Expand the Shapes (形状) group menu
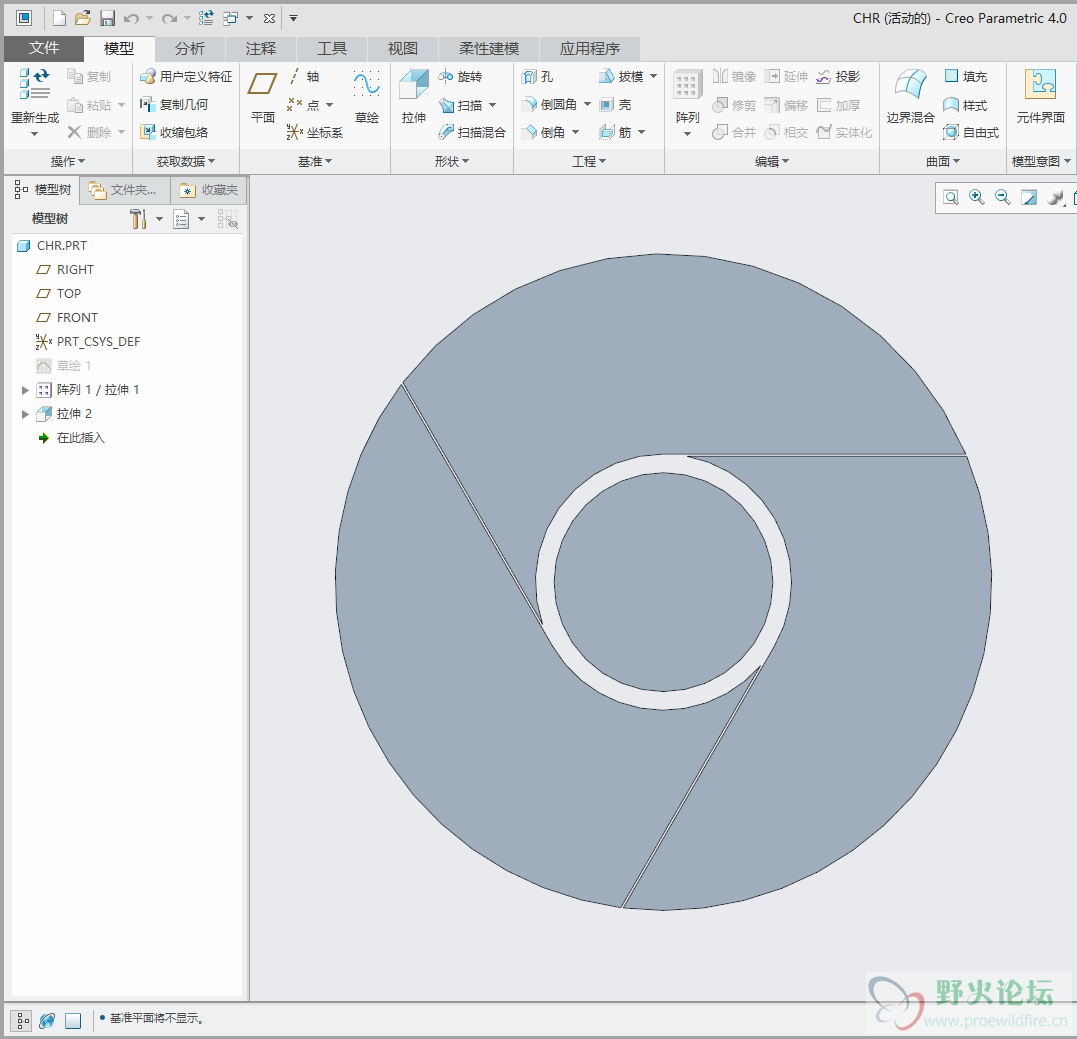The image size is (1077, 1039). tap(451, 161)
